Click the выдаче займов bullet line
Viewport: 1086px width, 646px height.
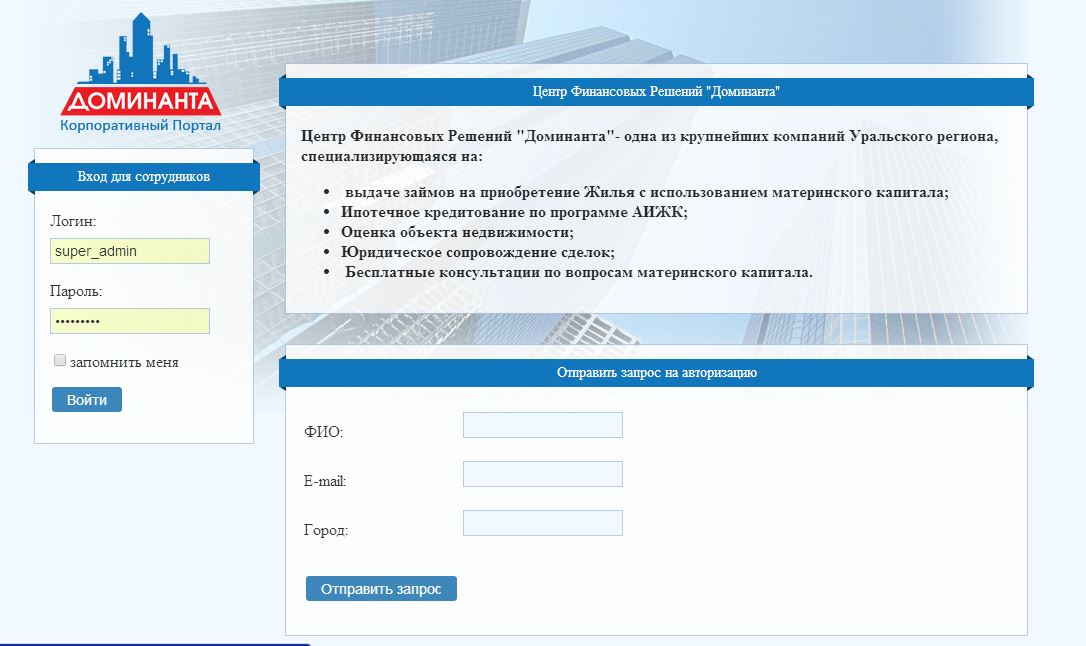[x=647, y=193]
